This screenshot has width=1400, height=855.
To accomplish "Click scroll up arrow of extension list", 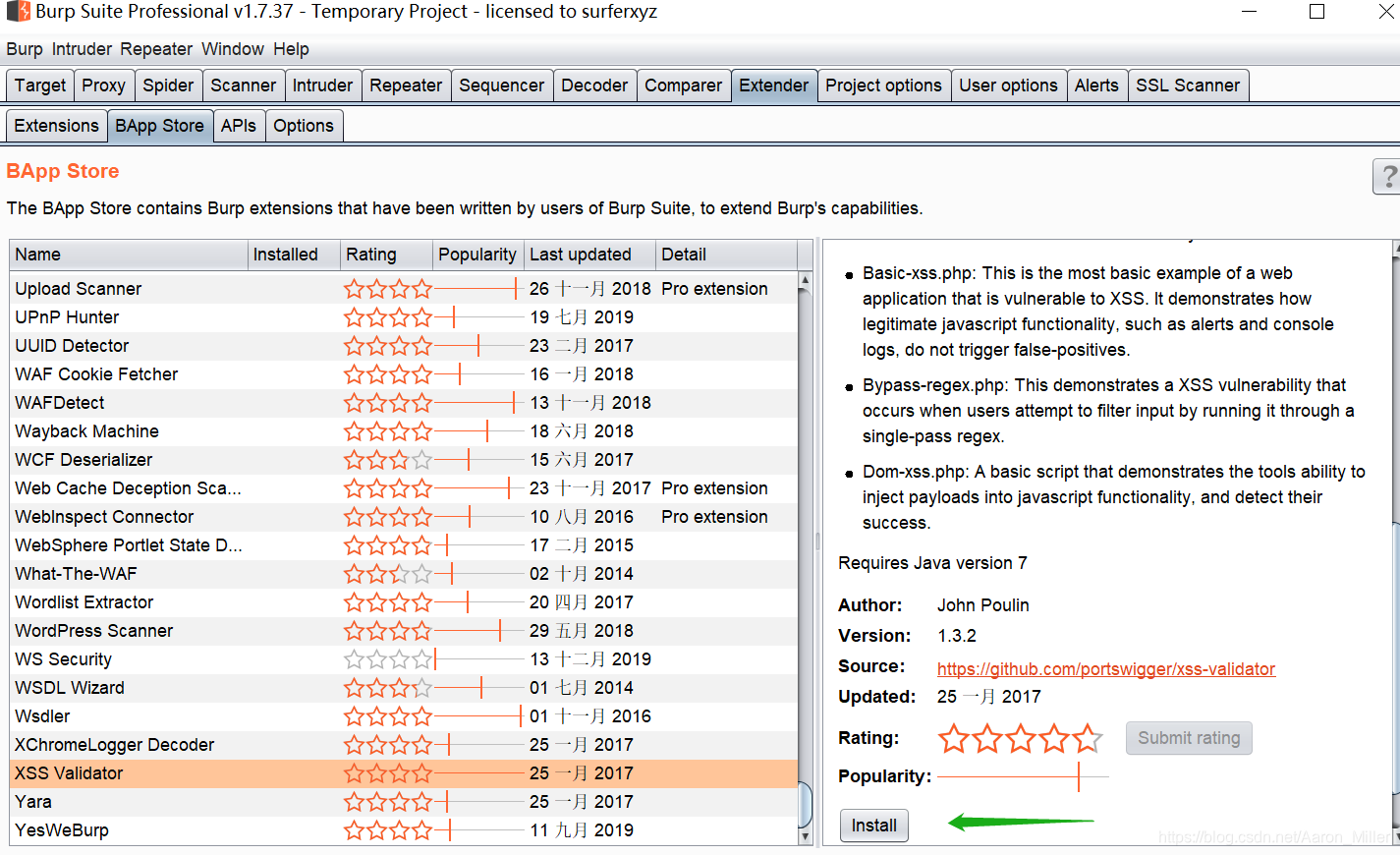I will (806, 280).
